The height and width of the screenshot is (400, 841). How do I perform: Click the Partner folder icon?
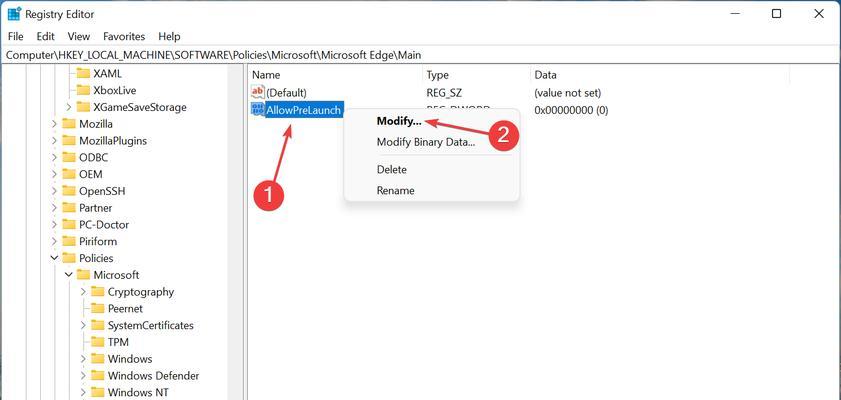tap(69, 208)
